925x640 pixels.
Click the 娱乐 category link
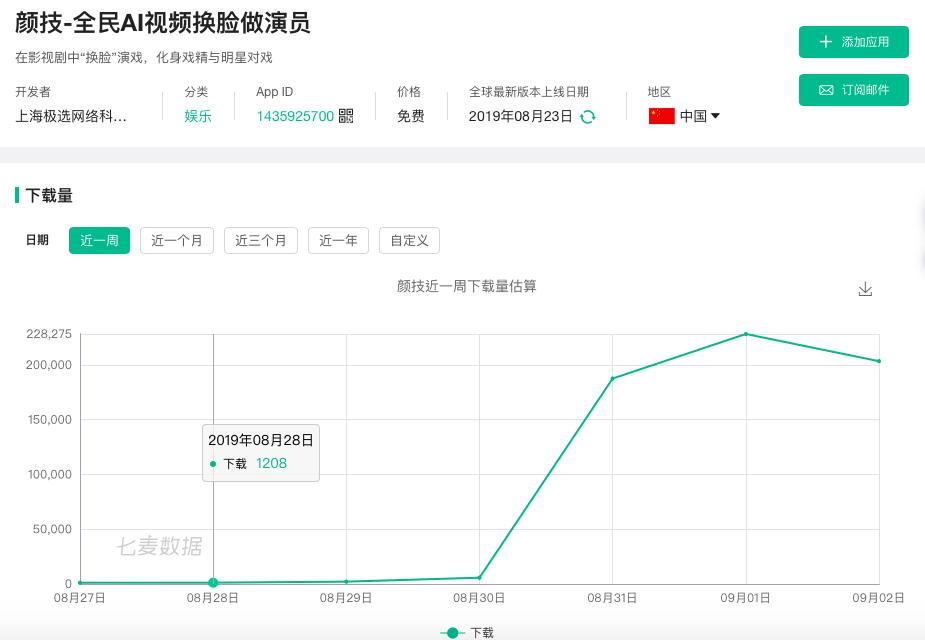point(197,116)
